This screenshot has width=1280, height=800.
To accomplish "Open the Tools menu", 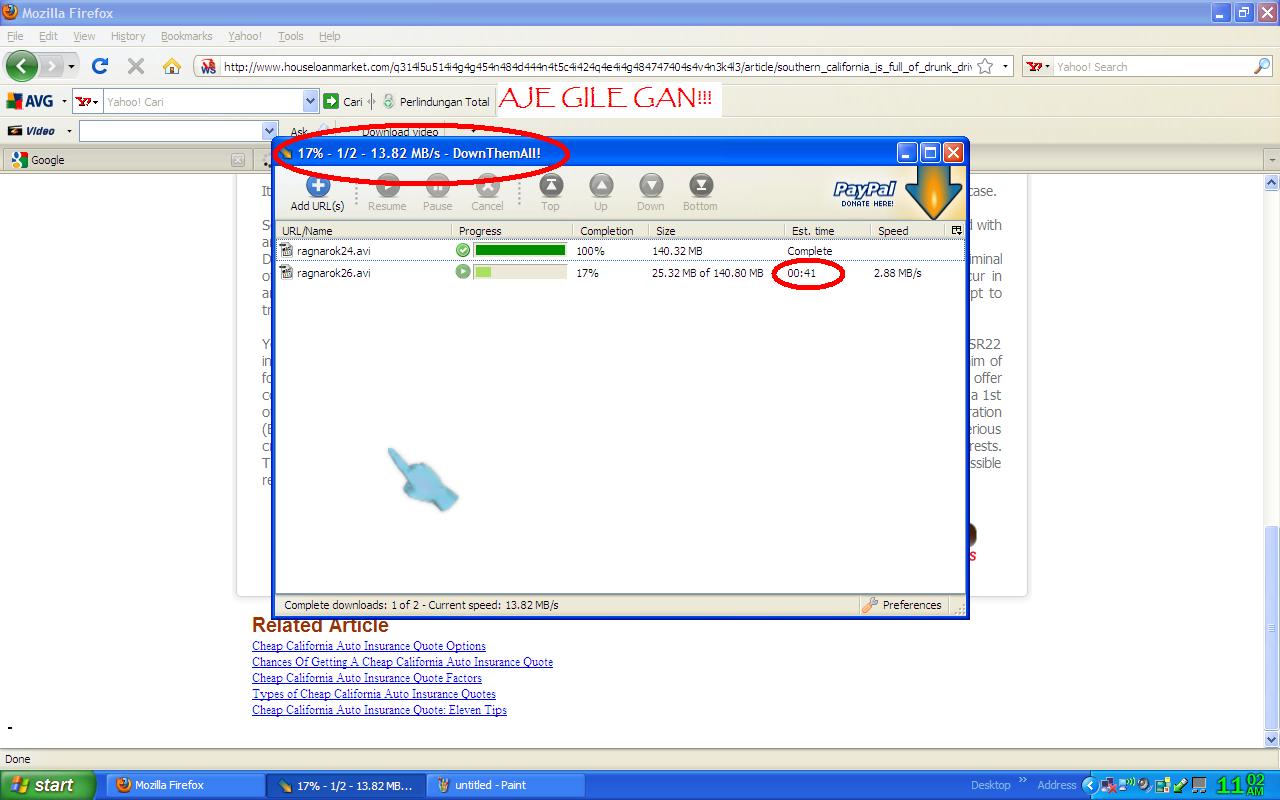I will (x=291, y=36).
